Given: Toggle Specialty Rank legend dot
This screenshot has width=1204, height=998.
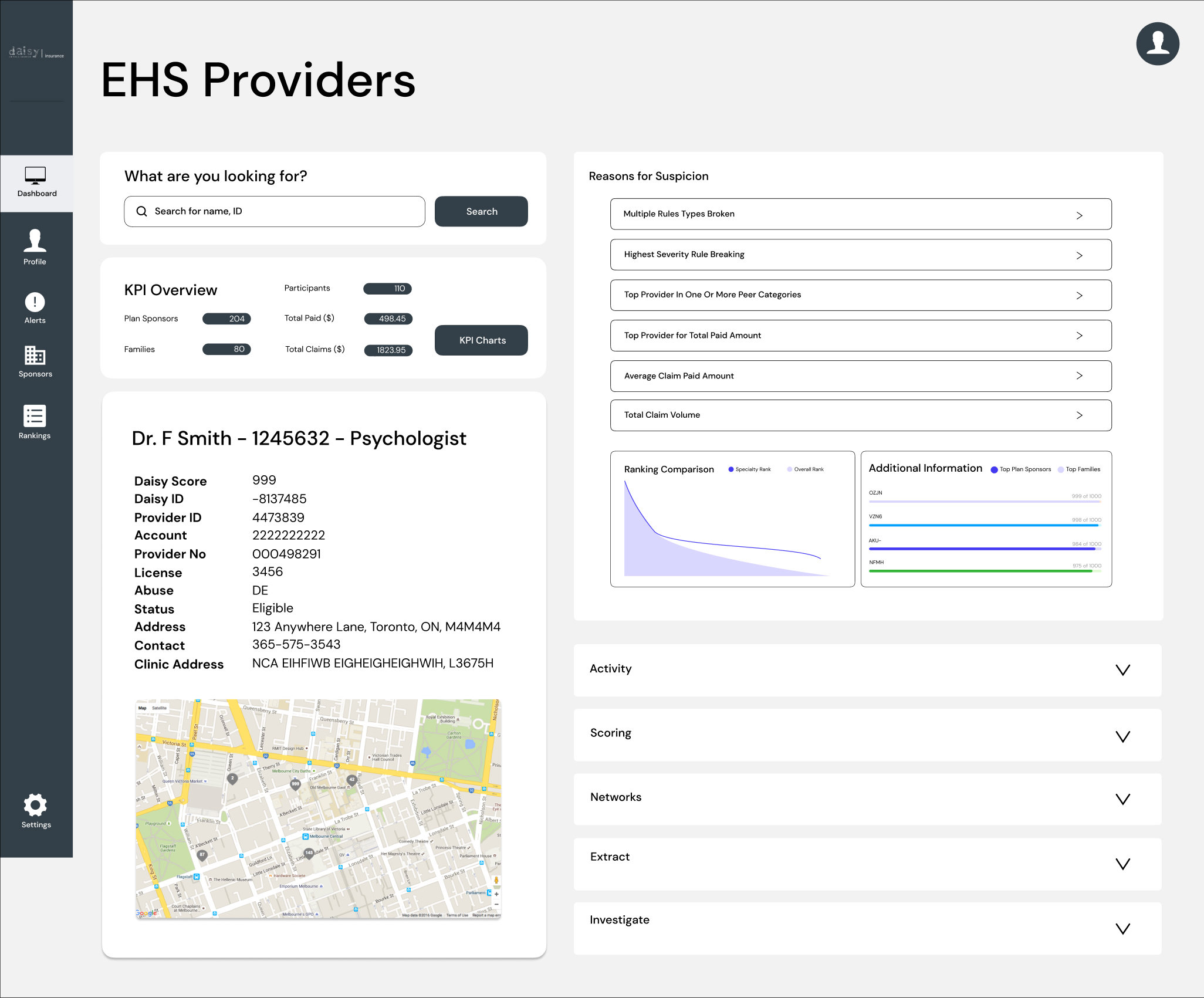Looking at the screenshot, I should click(731, 469).
